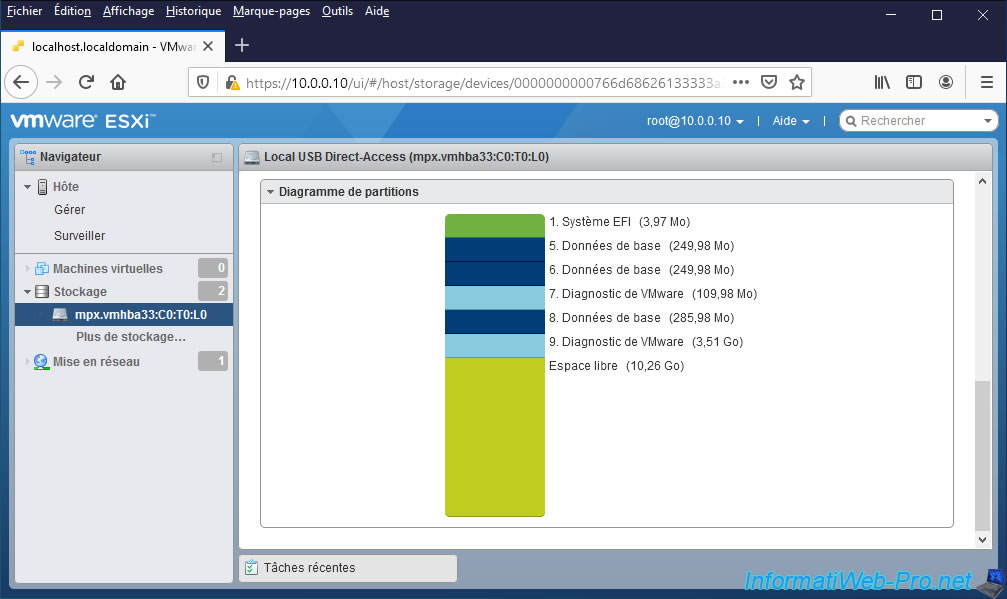The width and height of the screenshot is (1007, 599).
Task: Click the Firefox reload page icon
Action: (x=87, y=82)
